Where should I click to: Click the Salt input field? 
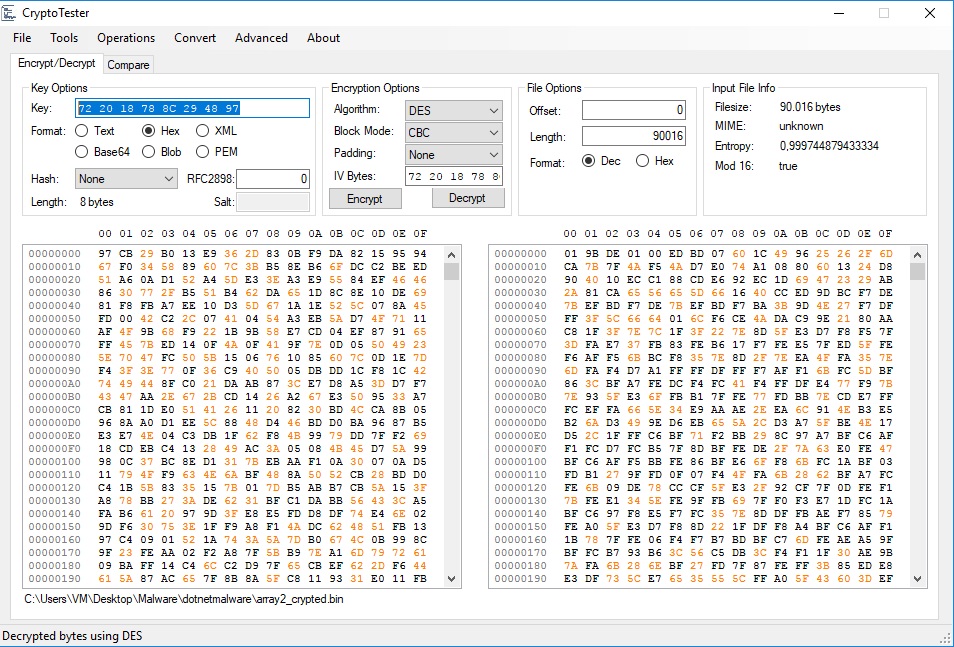click(273, 202)
